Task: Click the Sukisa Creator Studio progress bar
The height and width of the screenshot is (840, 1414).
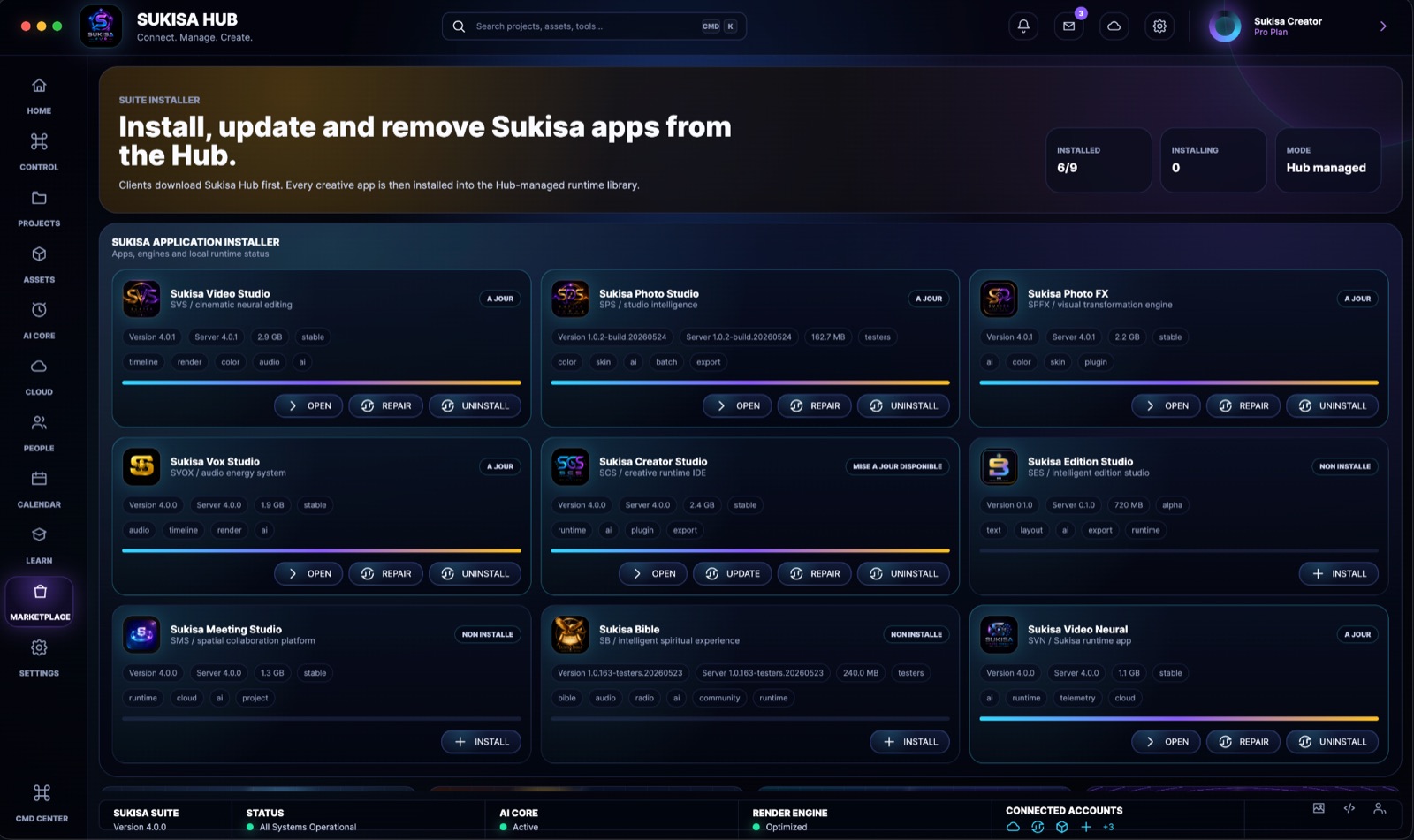Action: (750, 550)
